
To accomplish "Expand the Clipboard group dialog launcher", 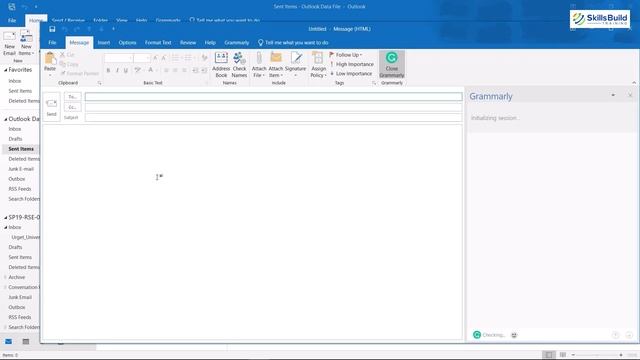I will (x=100, y=83).
